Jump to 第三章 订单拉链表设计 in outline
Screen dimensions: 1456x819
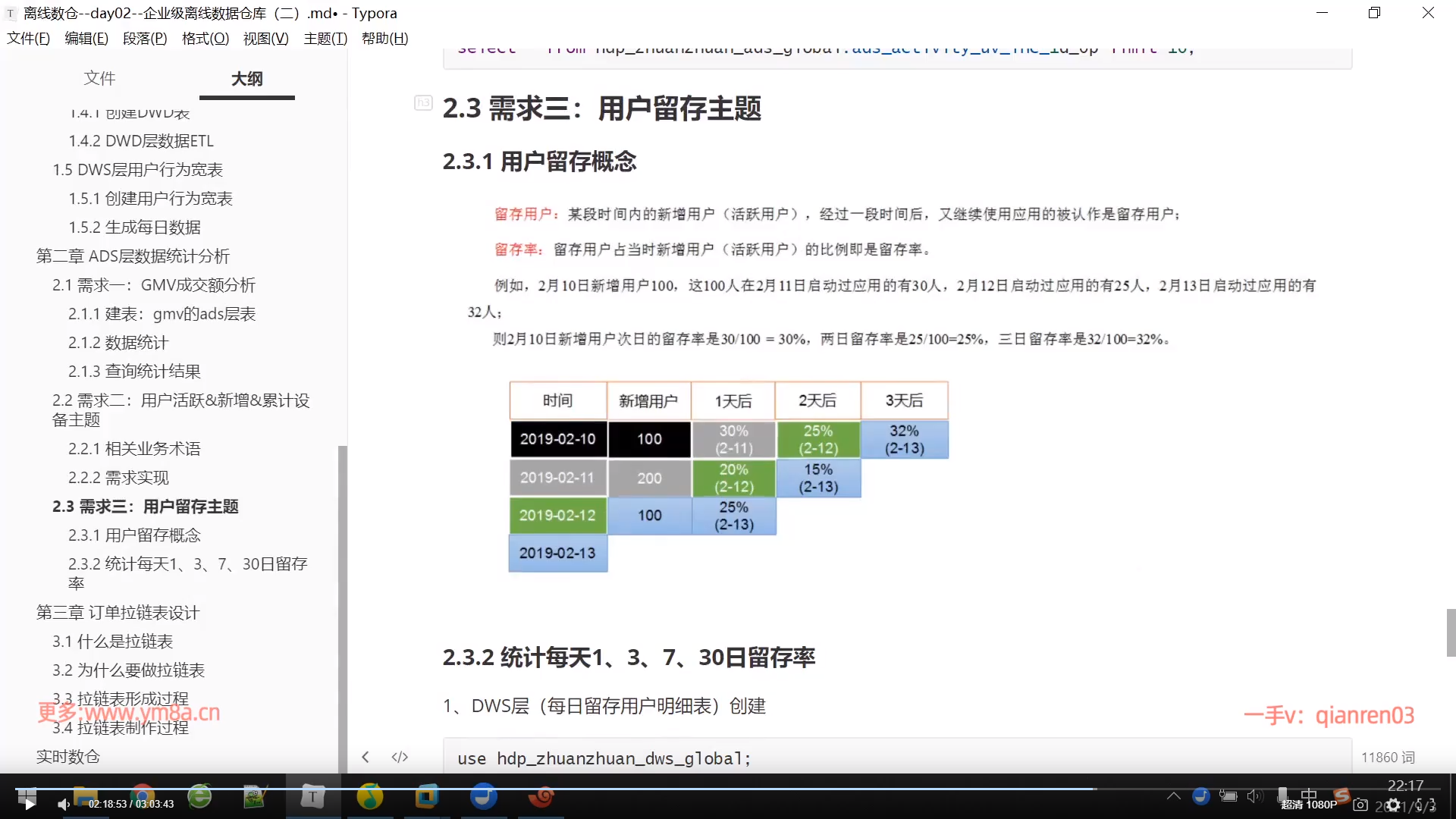pyautogui.click(x=118, y=613)
